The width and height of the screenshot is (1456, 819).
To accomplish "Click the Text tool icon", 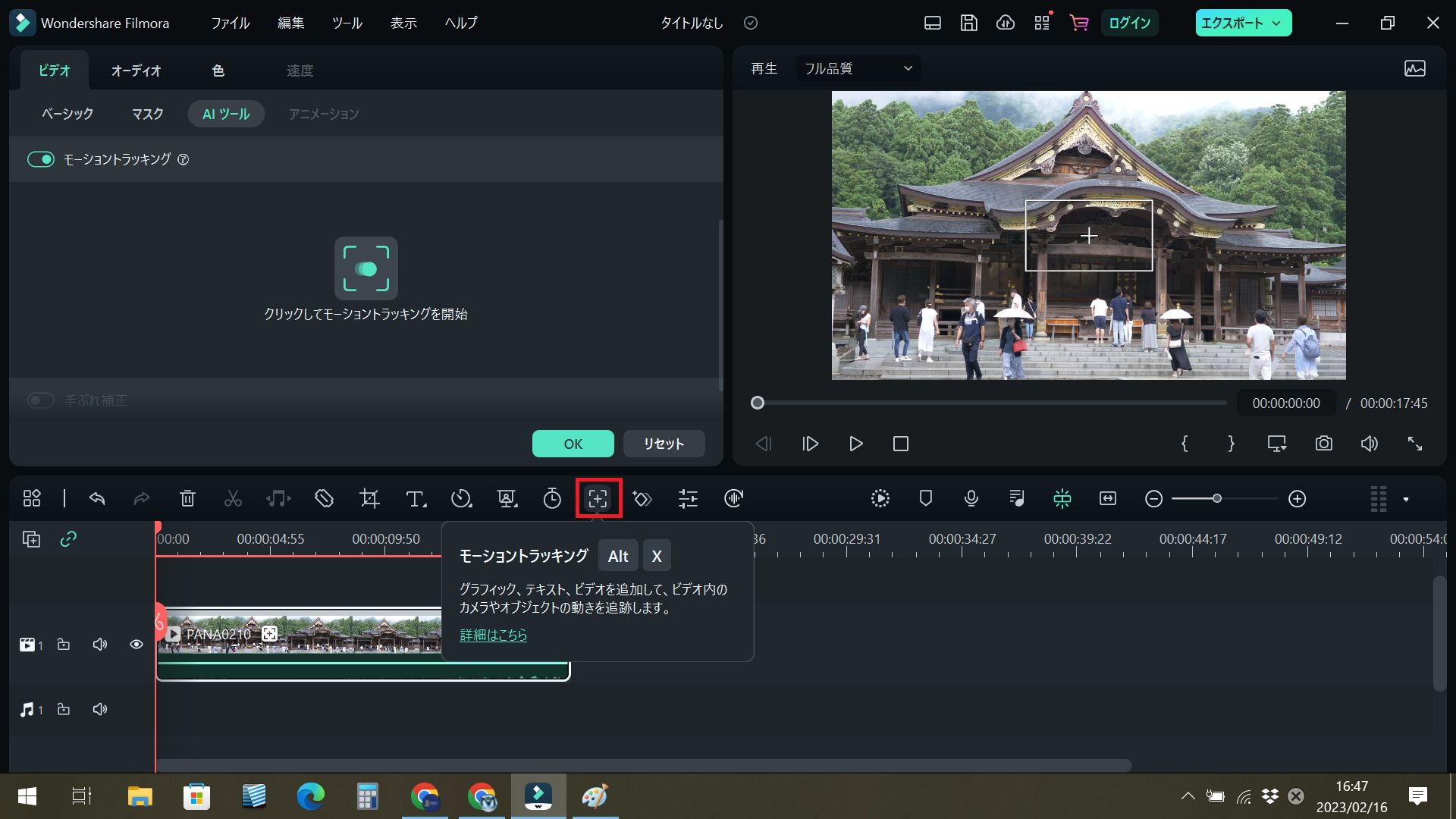I will [x=415, y=498].
